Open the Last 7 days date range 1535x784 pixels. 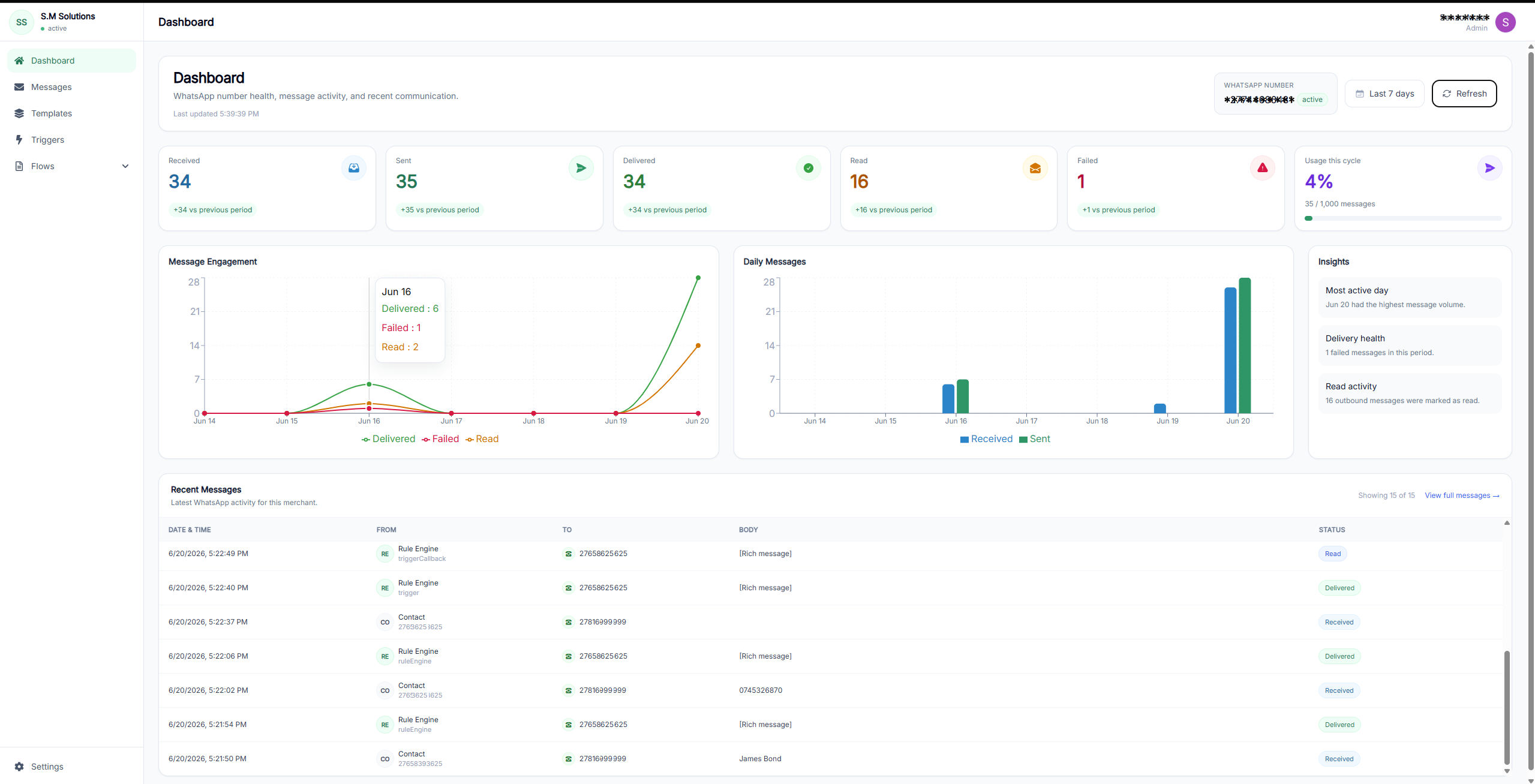coord(1384,94)
